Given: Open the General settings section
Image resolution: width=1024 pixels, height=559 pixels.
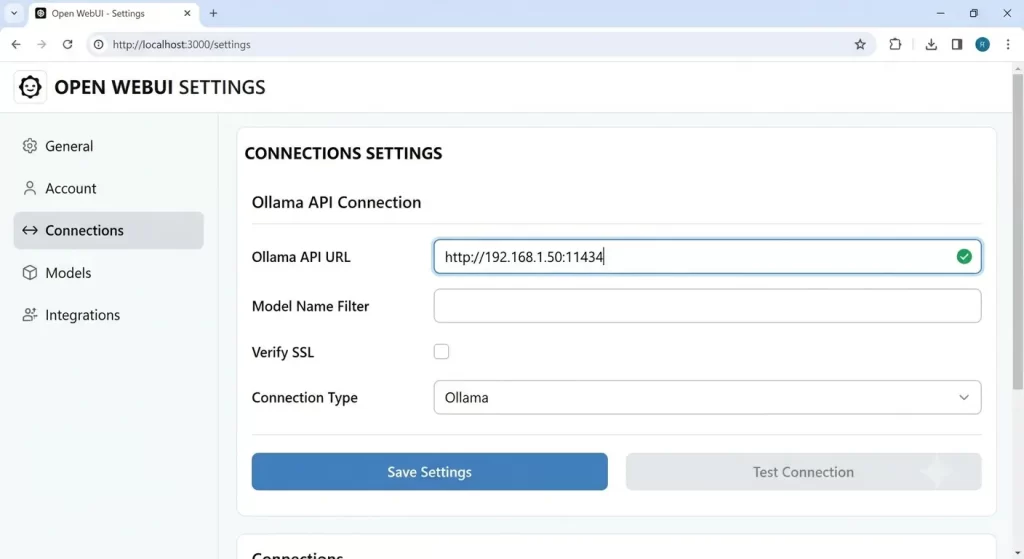Looking at the screenshot, I should coord(108,146).
